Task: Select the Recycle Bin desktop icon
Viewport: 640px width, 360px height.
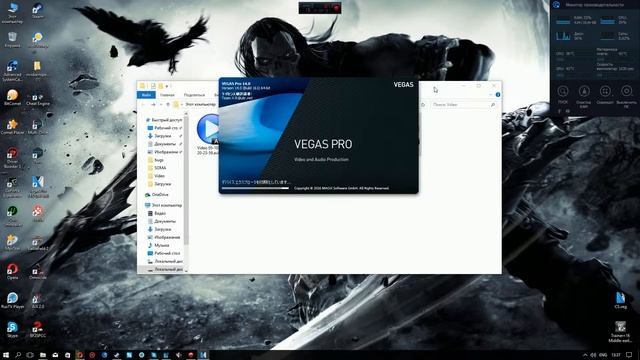Action: [x=12, y=40]
